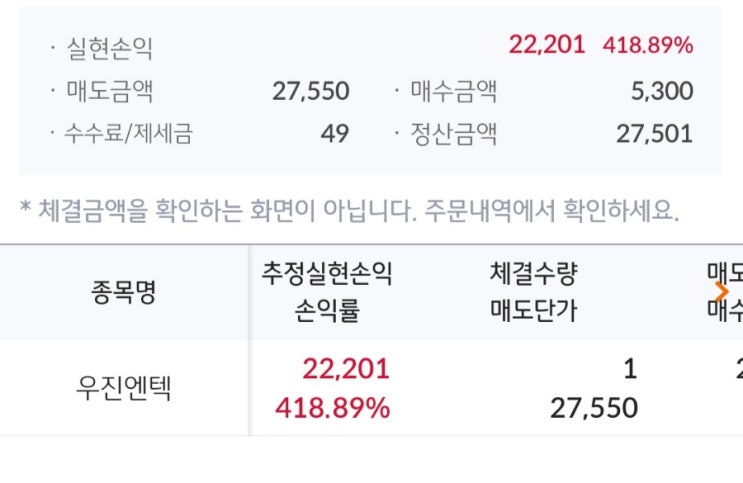Open the 우진엔텍 stock row
The image size is (743, 483).
[x=124, y=388]
